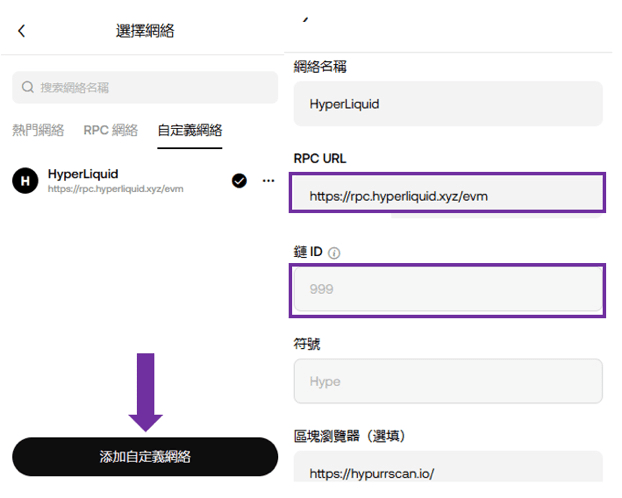
Task: Click the 符號 field showing Hype
Action: 448,381
